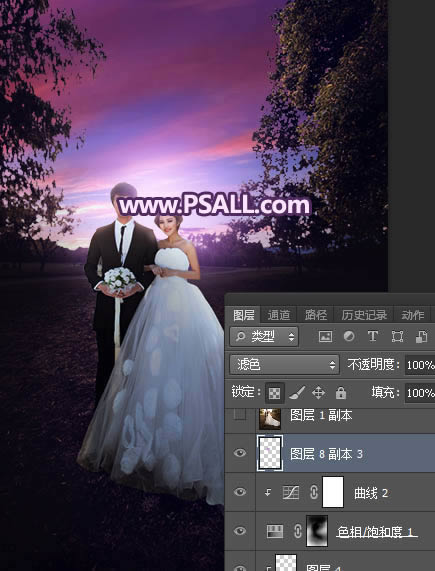Switch to the 历史记录 tab
Viewport: 435px width, 571px height.
pyautogui.click(x=364, y=315)
